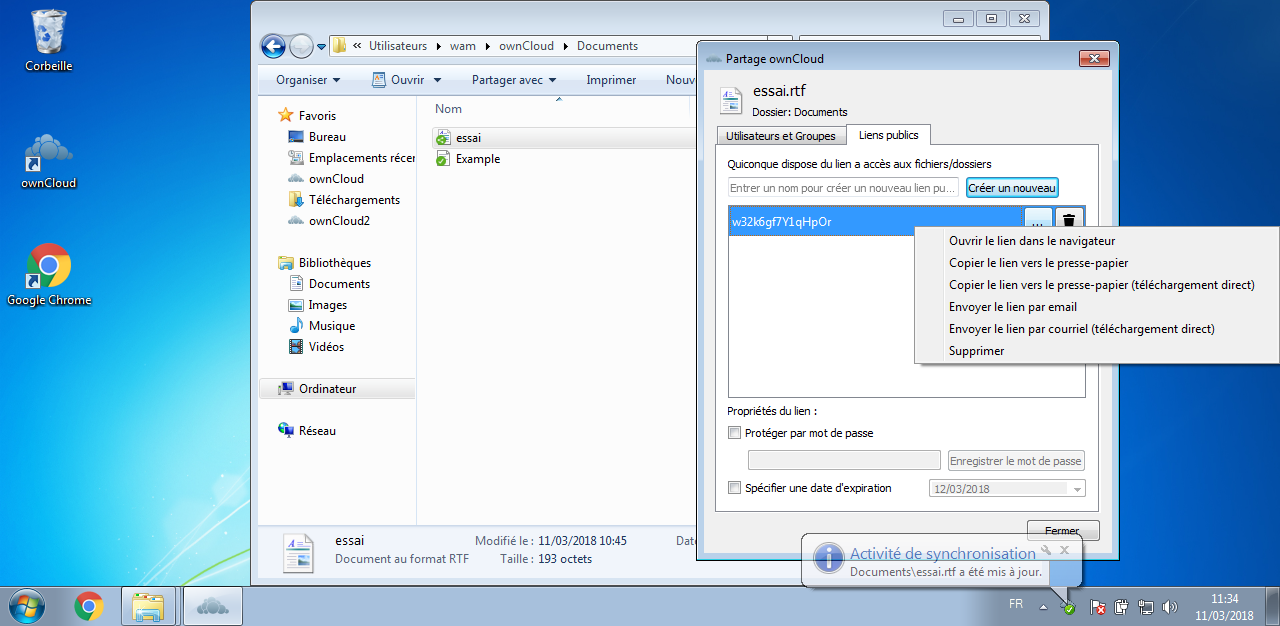Open the ownCloud desktop shortcut
1280x626 pixels.
(48, 160)
